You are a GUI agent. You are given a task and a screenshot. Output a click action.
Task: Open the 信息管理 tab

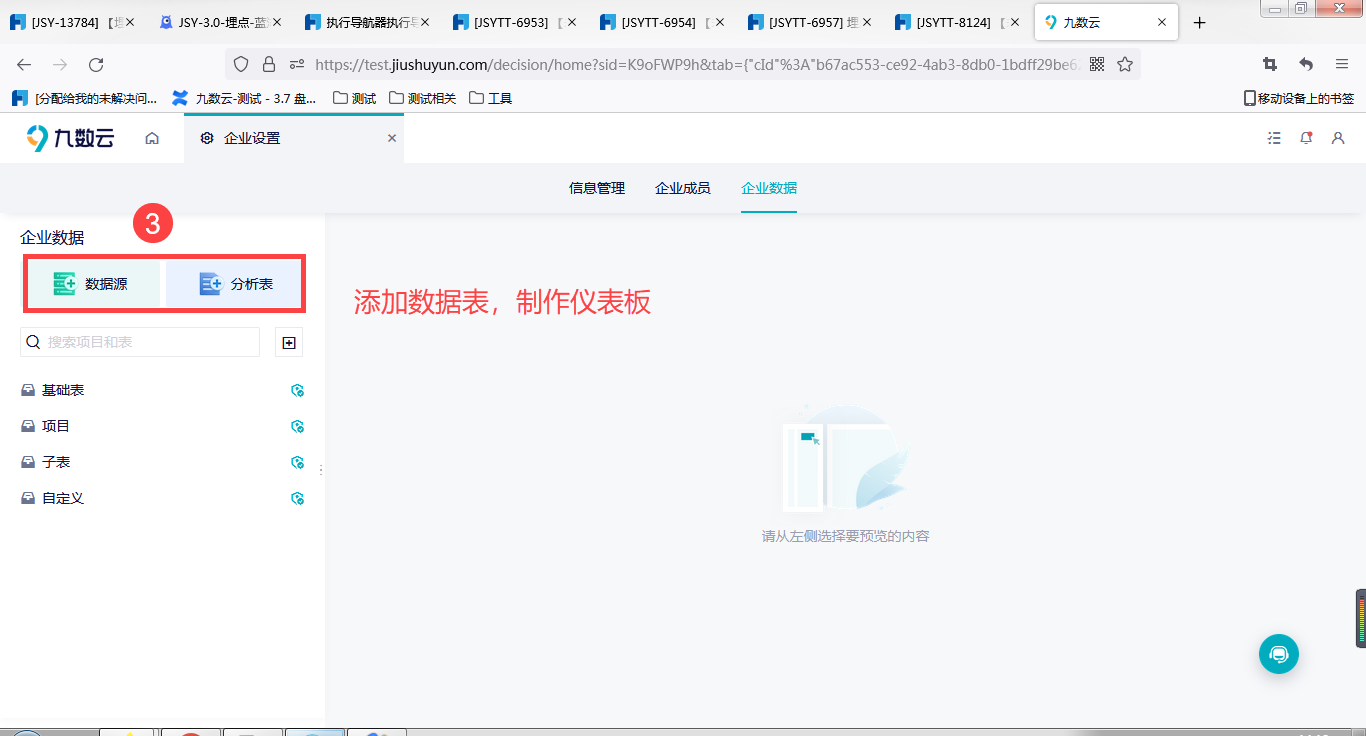click(x=597, y=188)
